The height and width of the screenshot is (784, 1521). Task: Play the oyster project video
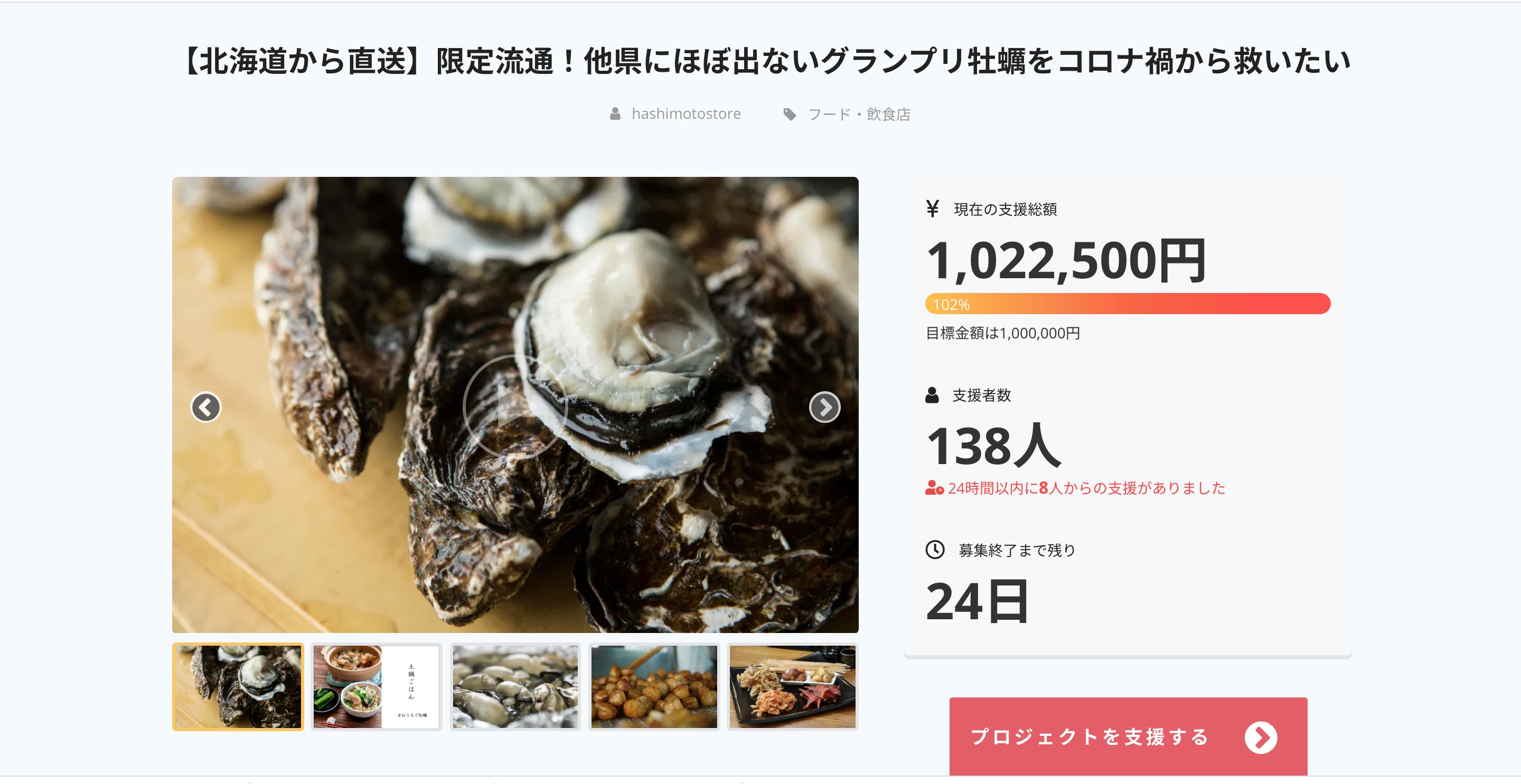(515, 406)
